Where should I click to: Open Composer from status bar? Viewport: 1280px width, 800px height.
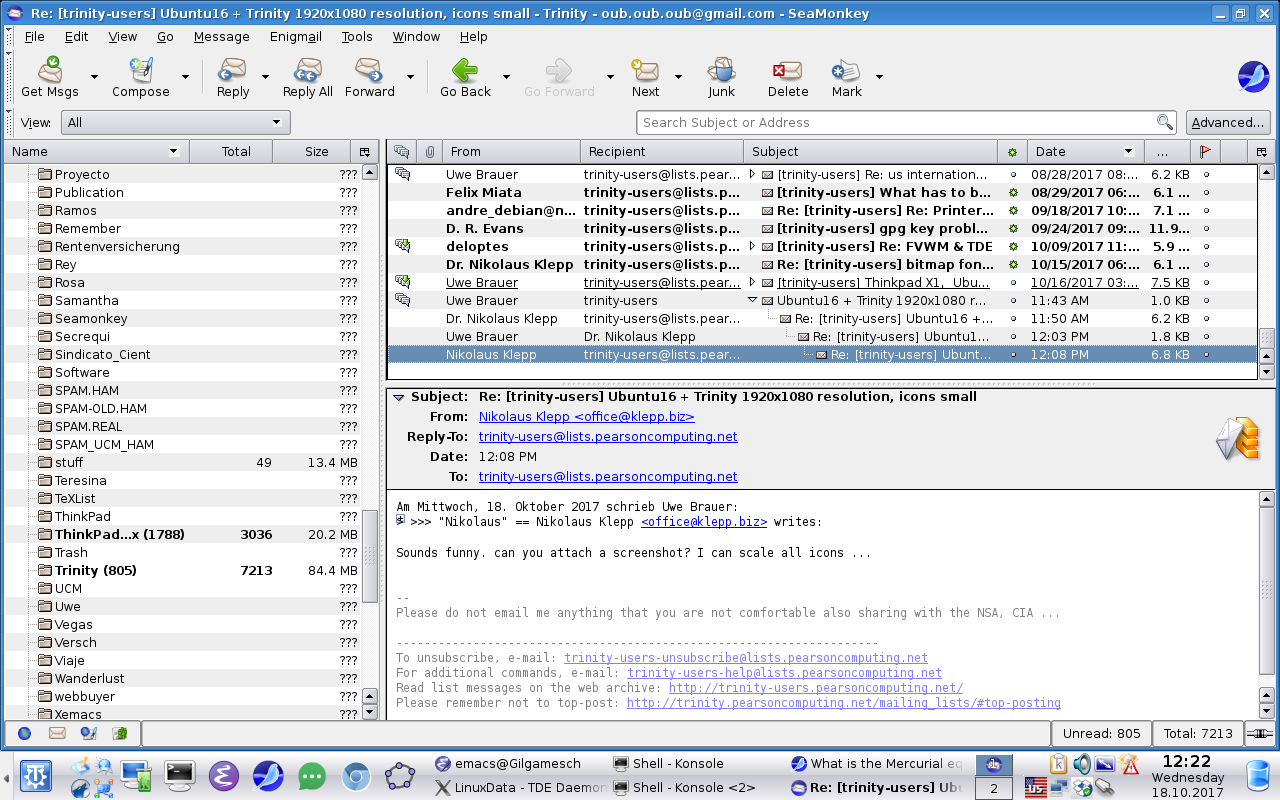(x=88, y=733)
